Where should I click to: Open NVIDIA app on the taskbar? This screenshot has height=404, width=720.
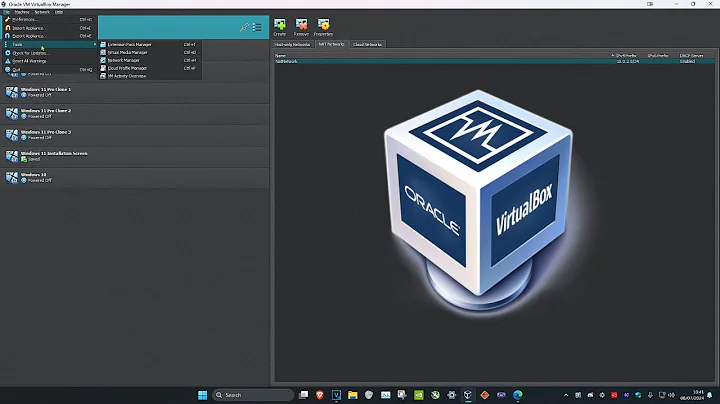pyautogui.click(x=419, y=395)
